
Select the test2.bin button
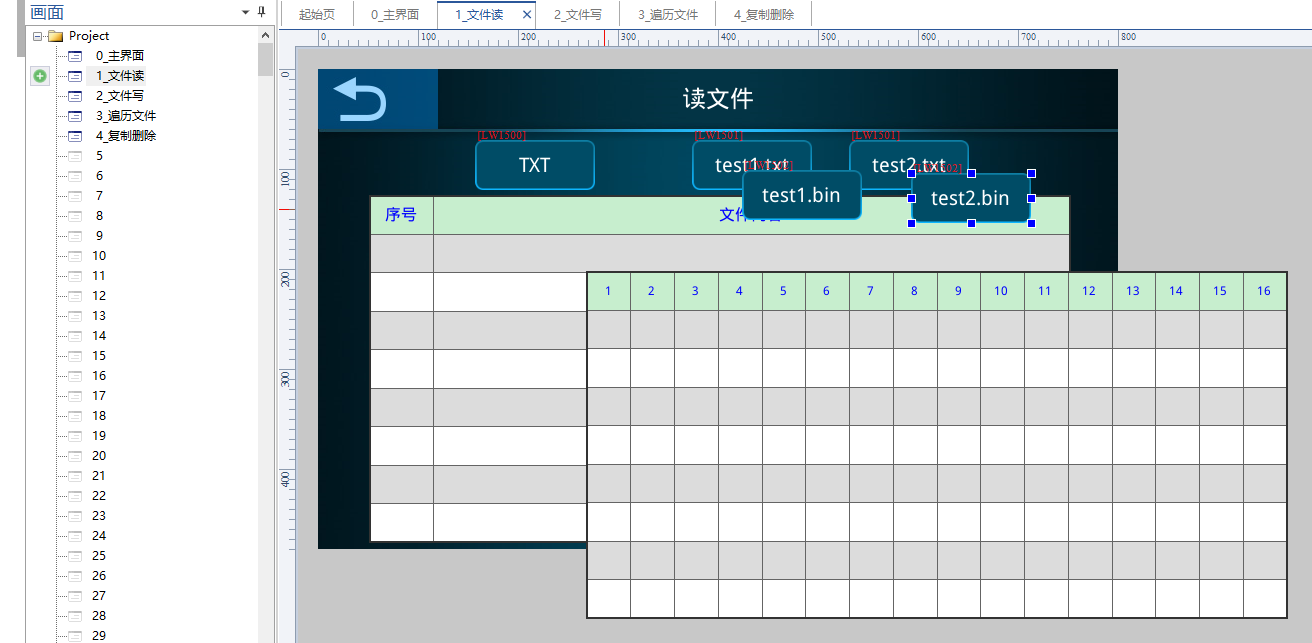970,198
